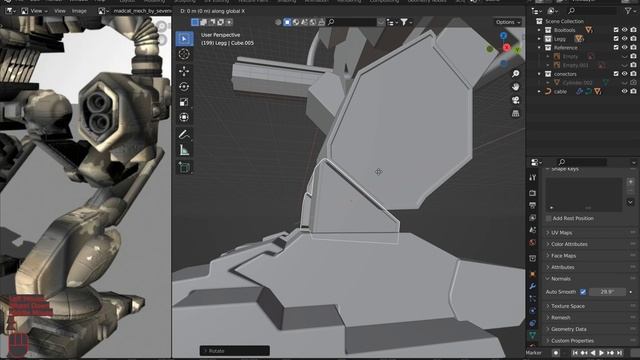
Task: Open the viewport Options dropdown
Action: pos(508,22)
